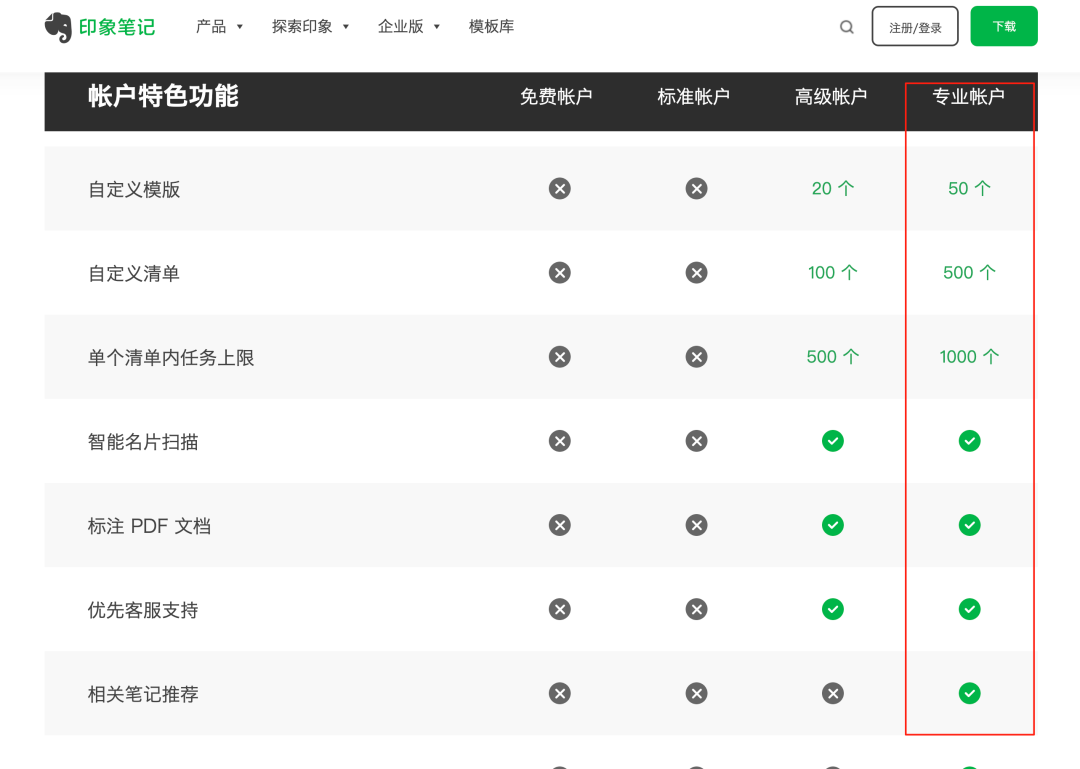Click the 50 个 value under 专业帐户

tap(969, 188)
